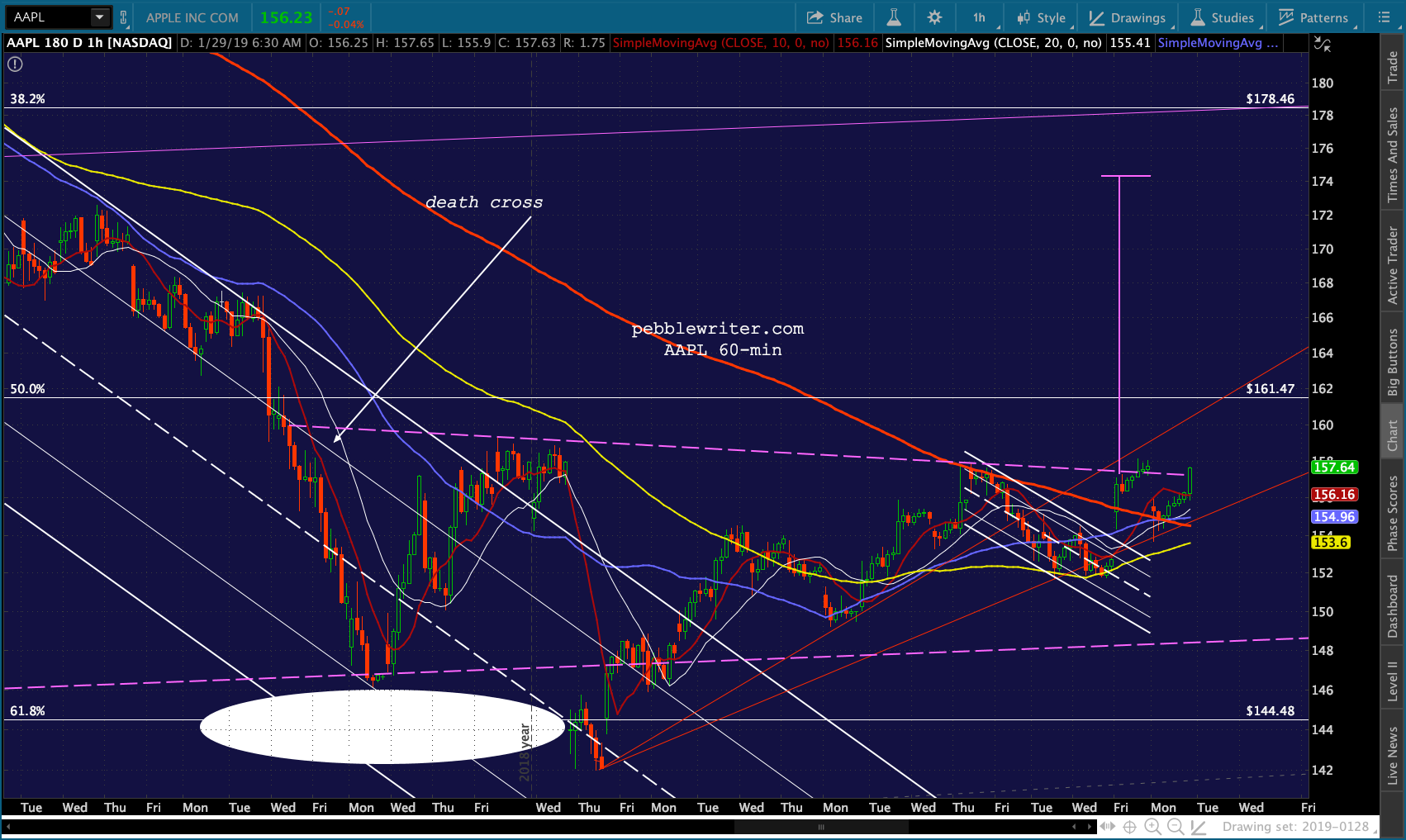This screenshot has width=1406, height=840.
Task: Click the drawing tool line icon at bottom
Action: click(1198, 827)
